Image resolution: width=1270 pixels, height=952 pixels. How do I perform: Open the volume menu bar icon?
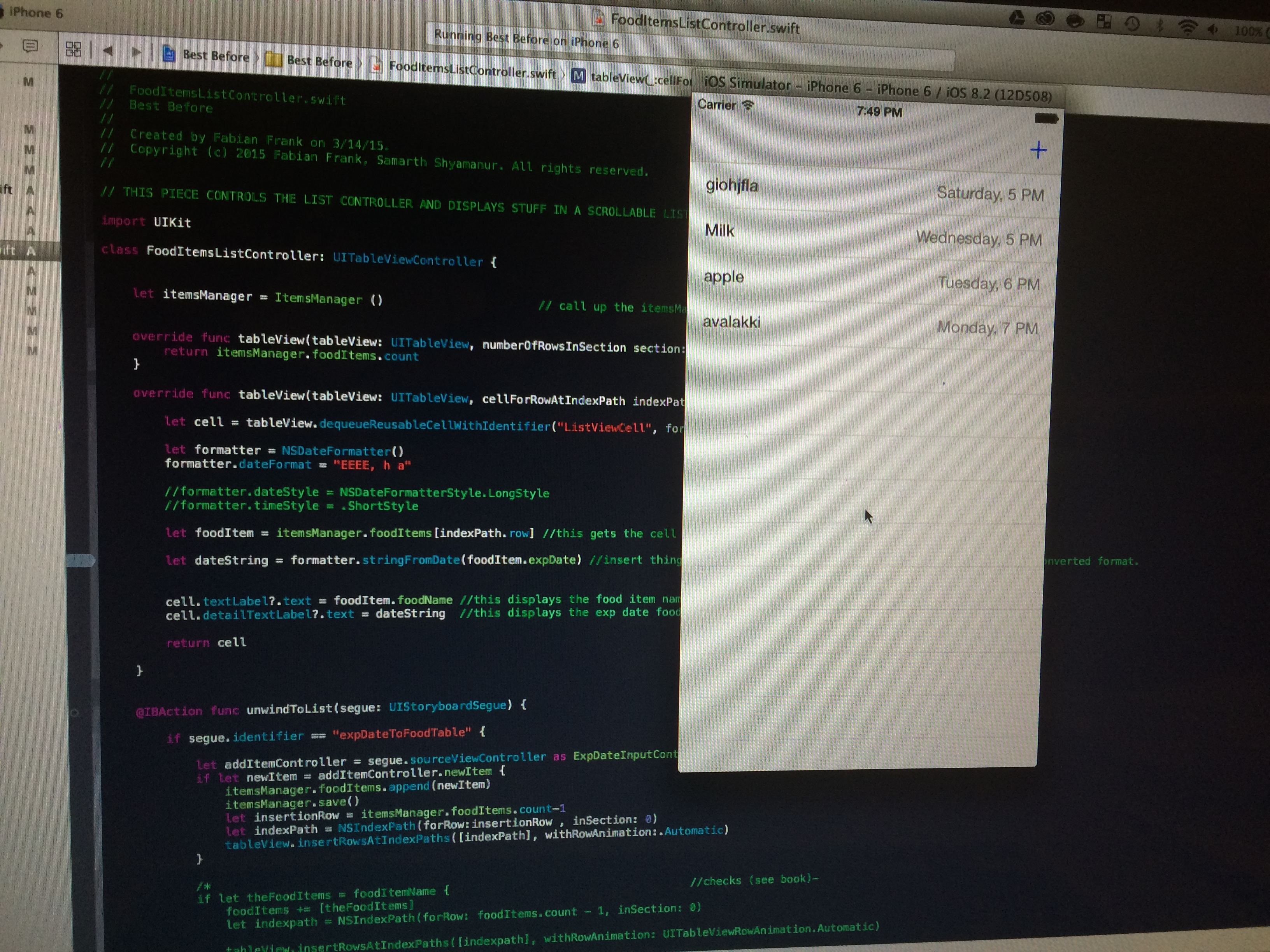tap(1212, 29)
